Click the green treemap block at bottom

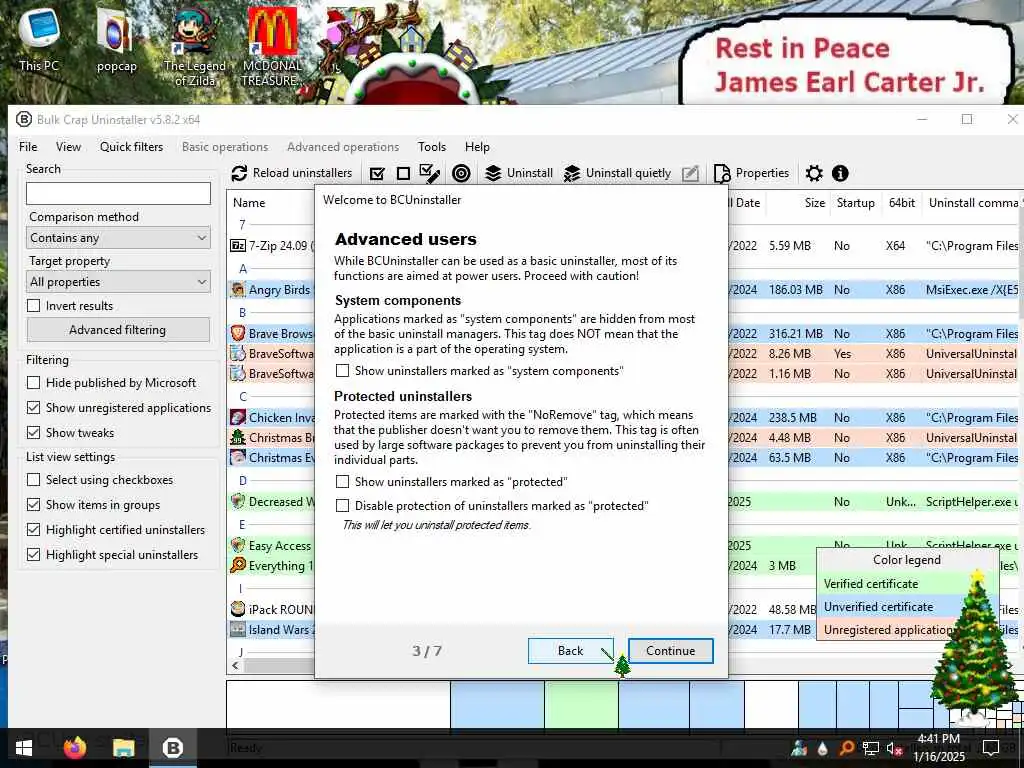[x=581, y=704]
